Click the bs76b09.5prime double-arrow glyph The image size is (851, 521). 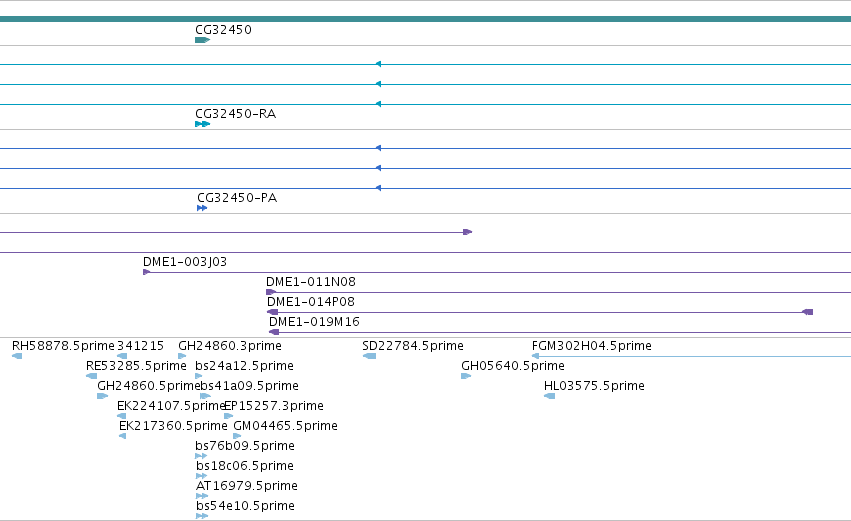click(x=201, y=456)
